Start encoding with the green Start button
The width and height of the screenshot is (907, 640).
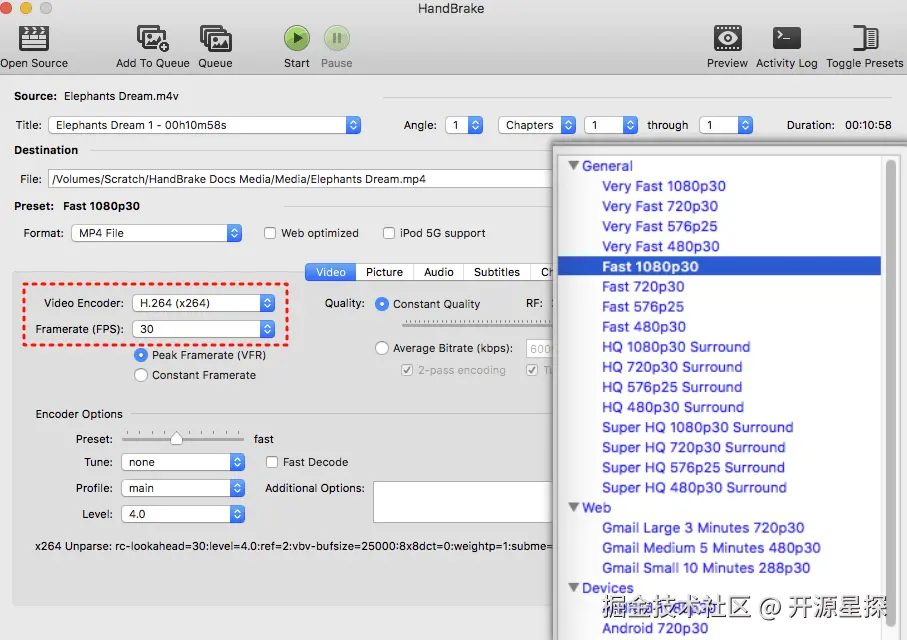pos(297,38)
